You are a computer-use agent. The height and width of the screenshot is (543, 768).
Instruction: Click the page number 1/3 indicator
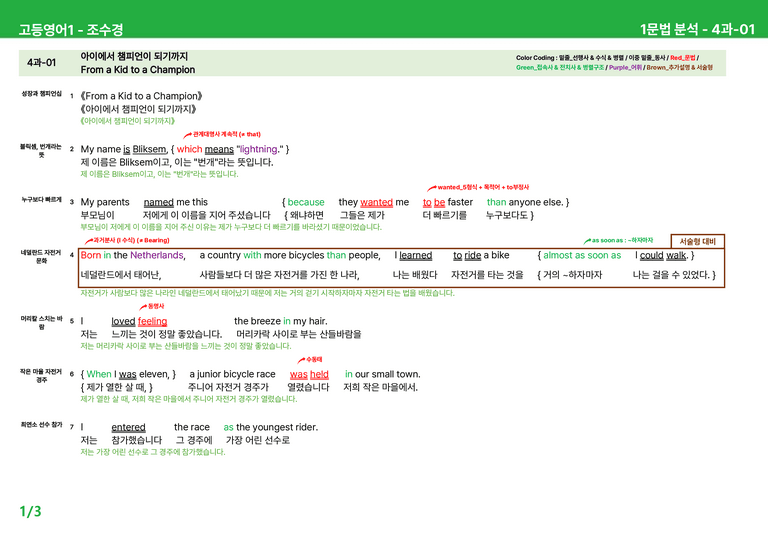(30, 512)
